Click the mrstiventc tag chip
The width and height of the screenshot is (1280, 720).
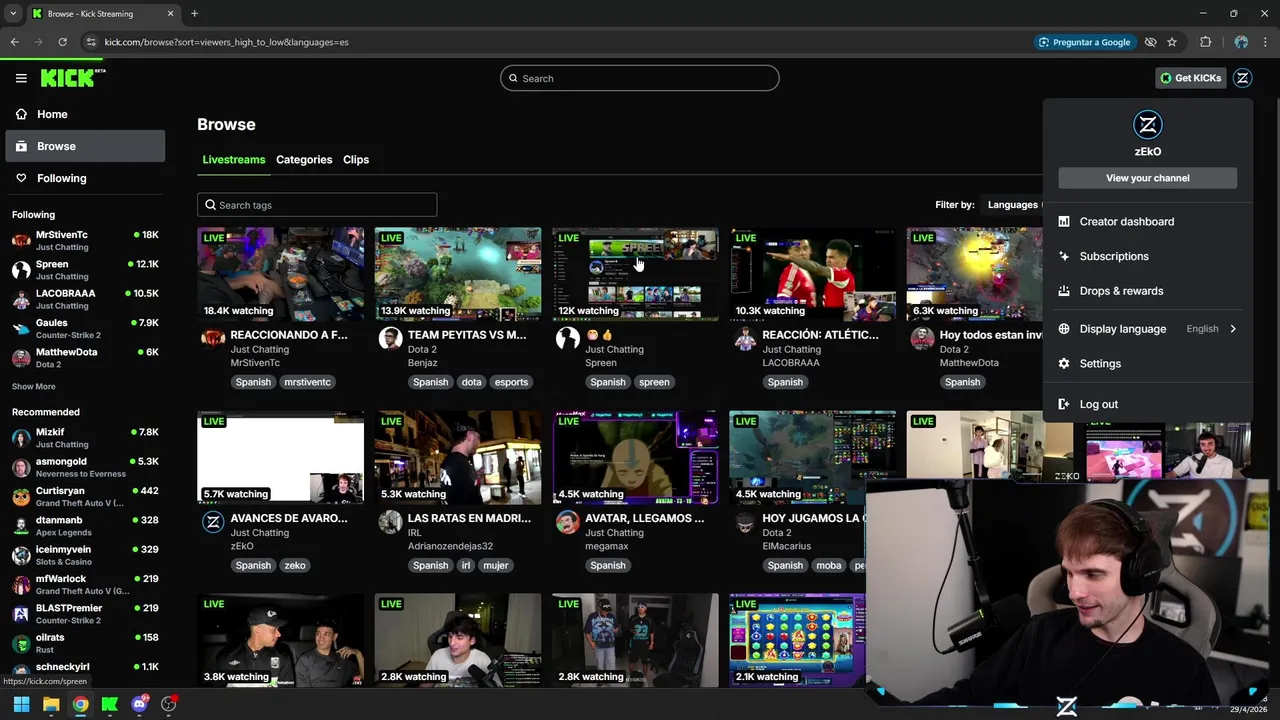tap(307, 382)
